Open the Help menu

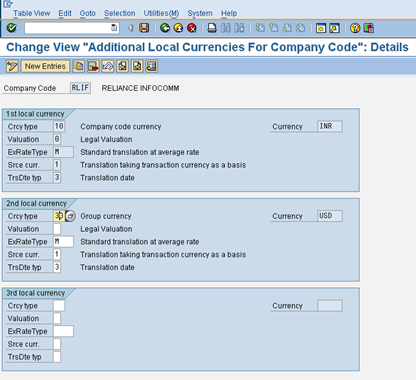(229, 13)
